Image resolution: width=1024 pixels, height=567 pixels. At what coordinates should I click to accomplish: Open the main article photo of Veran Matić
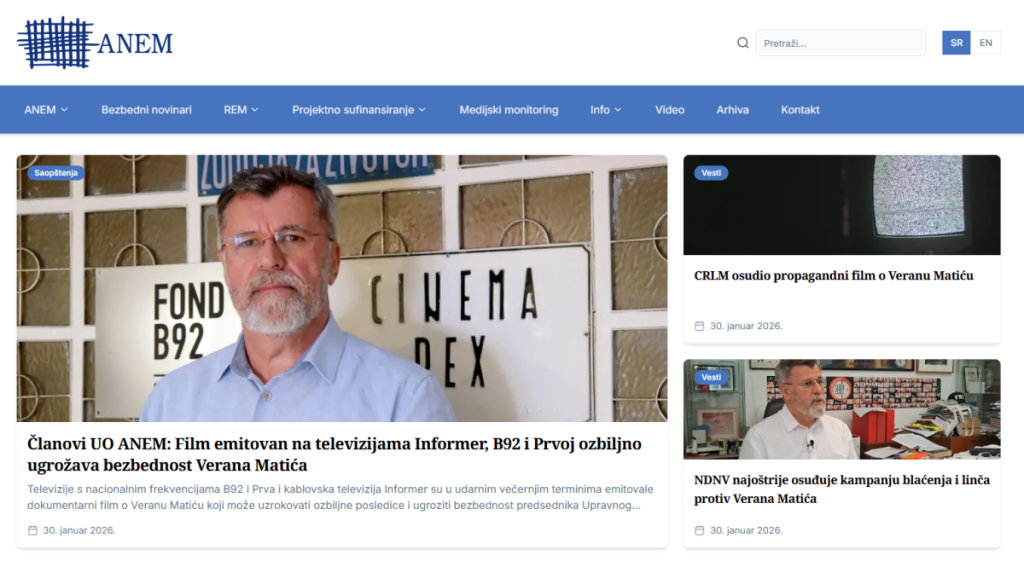342,288
